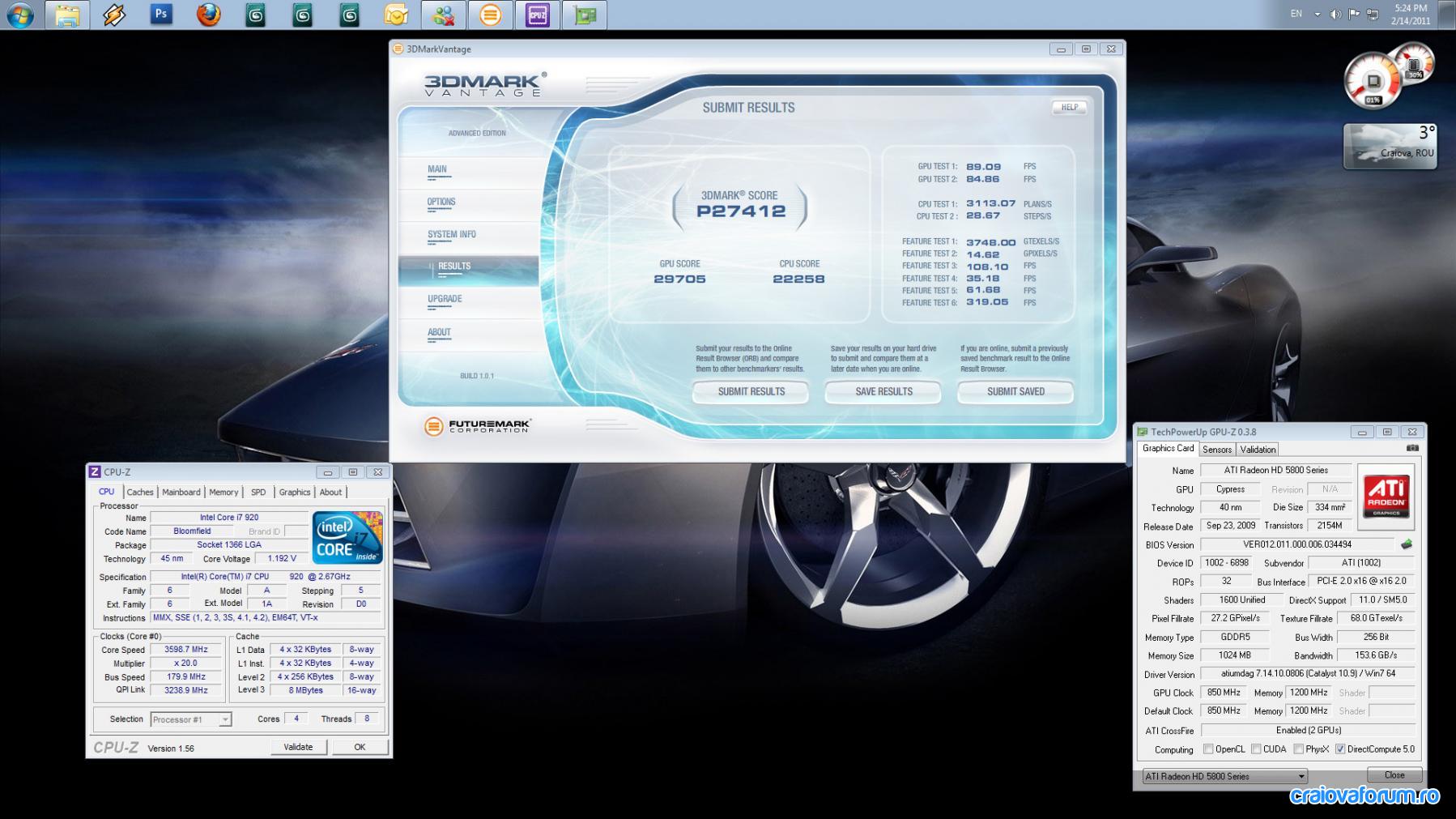This screenshot has width=1456, height=819.
Task: Open OPTIONS section in 3DMark Vantage
Action: [x=441, y=203]
